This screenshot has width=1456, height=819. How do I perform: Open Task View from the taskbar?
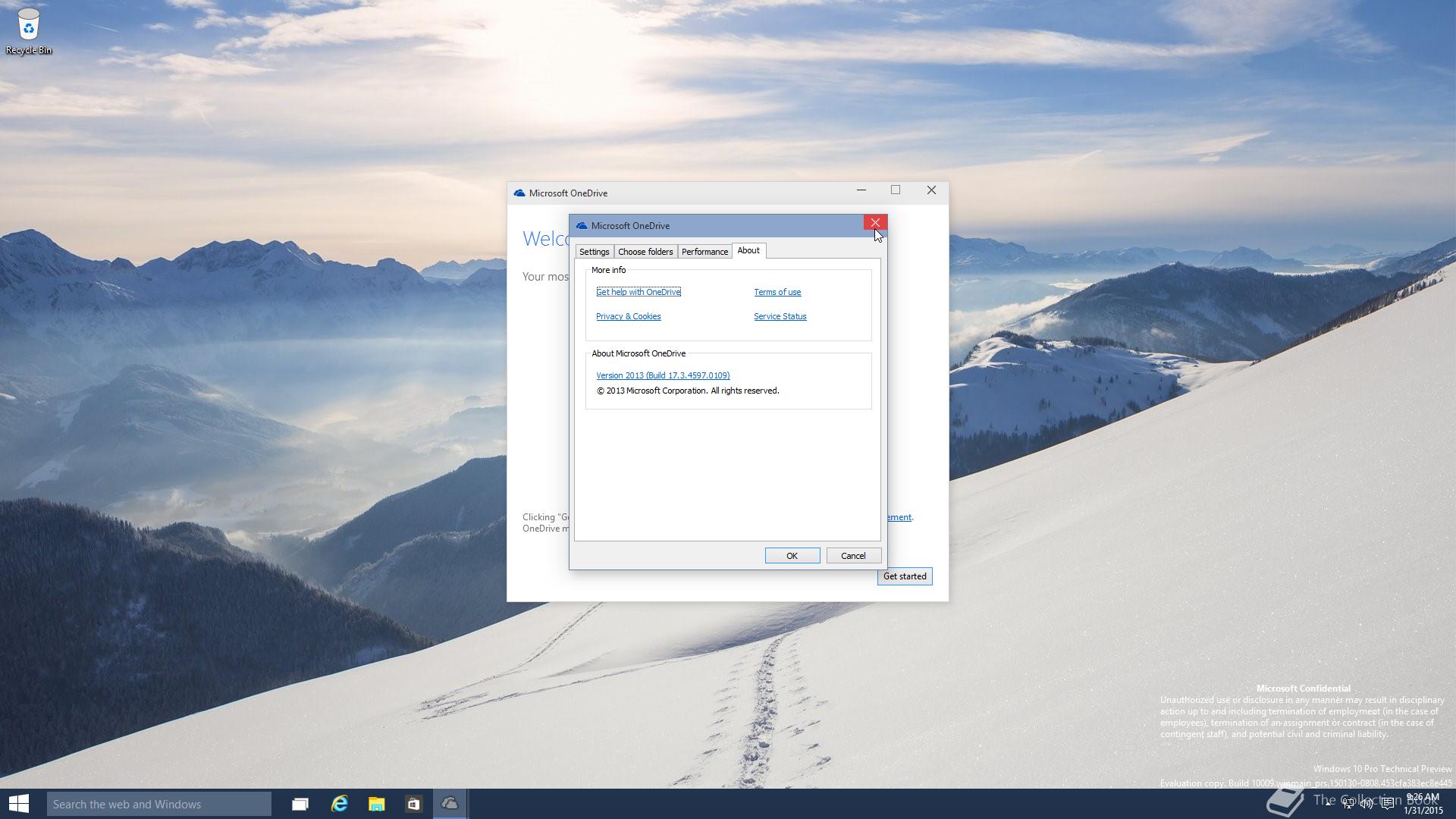(300, 804)
